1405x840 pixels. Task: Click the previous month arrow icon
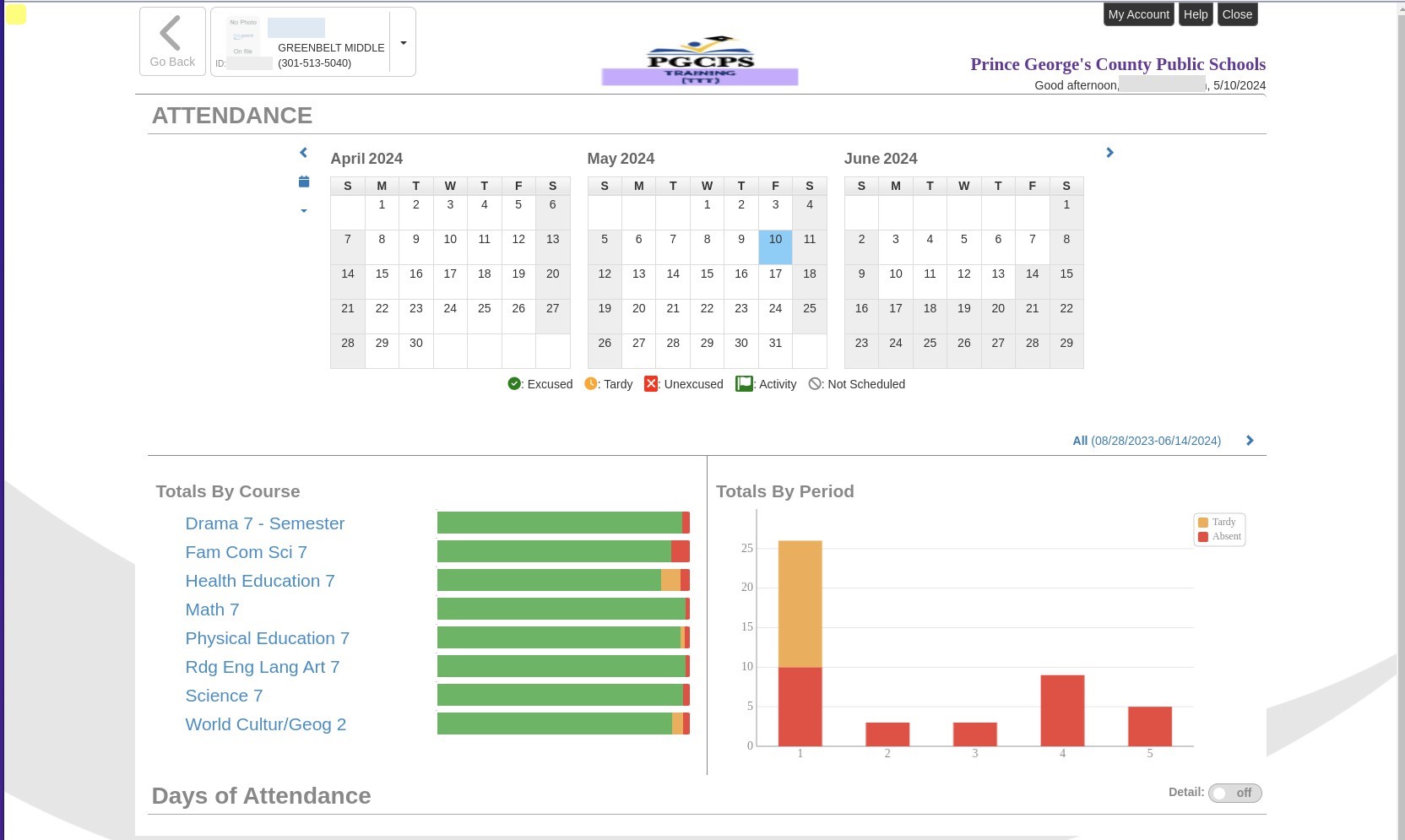(x=304, y=153)
